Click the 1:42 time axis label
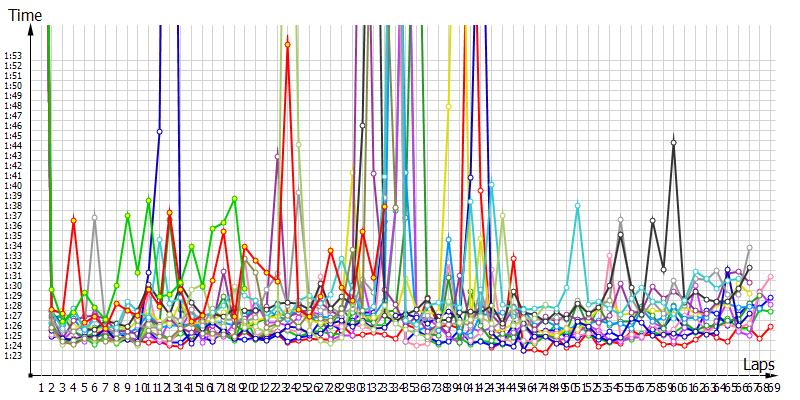Viewport: 800px width, 400px height. point(13,166)
